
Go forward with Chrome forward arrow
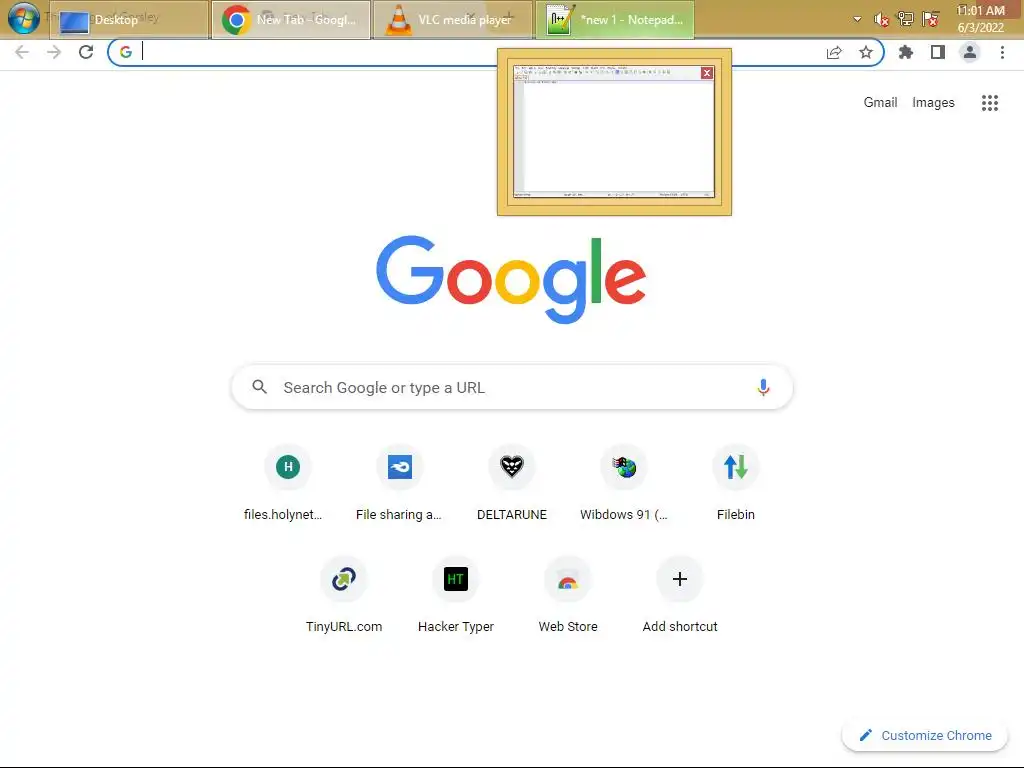(x=54, y=52)
